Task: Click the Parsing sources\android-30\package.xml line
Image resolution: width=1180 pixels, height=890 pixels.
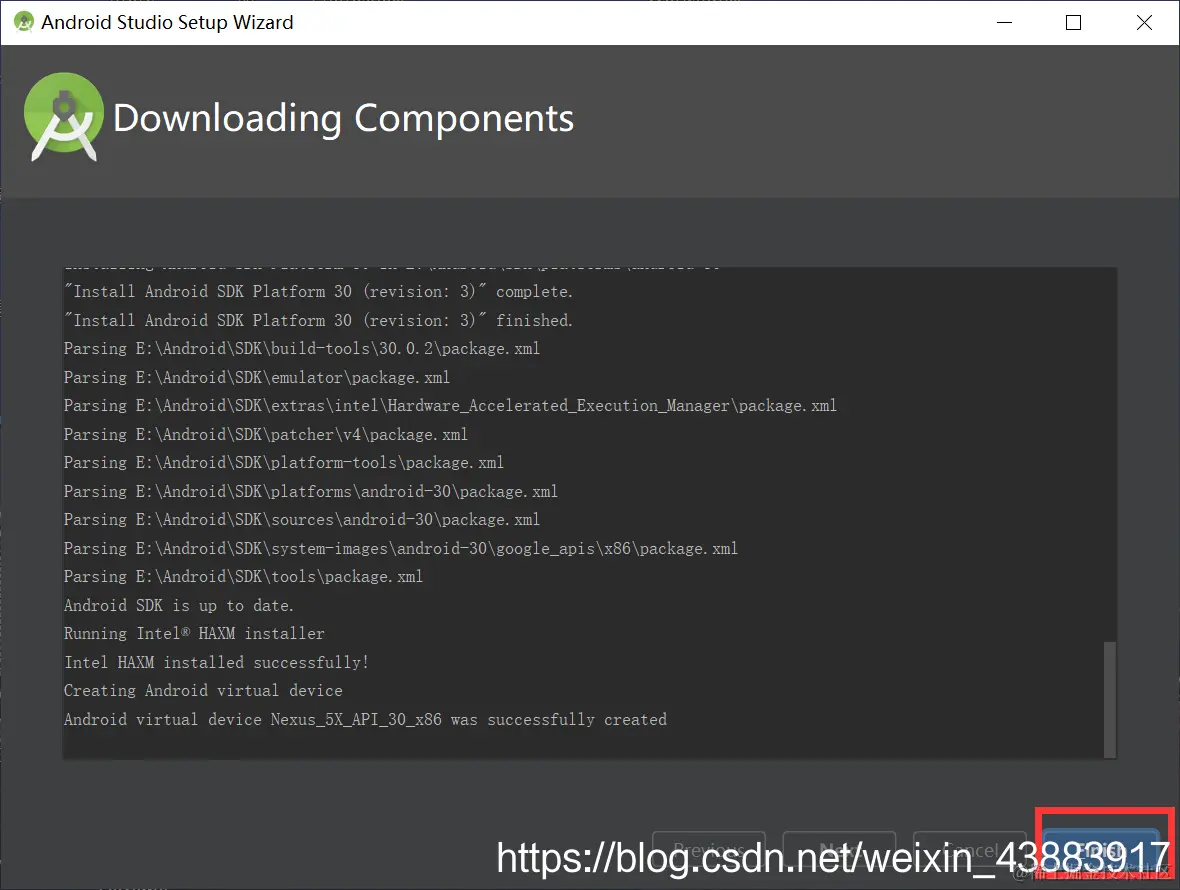Action: (302, 520)
